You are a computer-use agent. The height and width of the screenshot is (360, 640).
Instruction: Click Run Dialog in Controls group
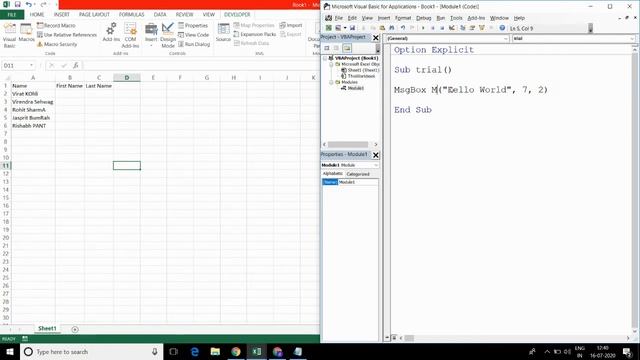pos(194,44)
